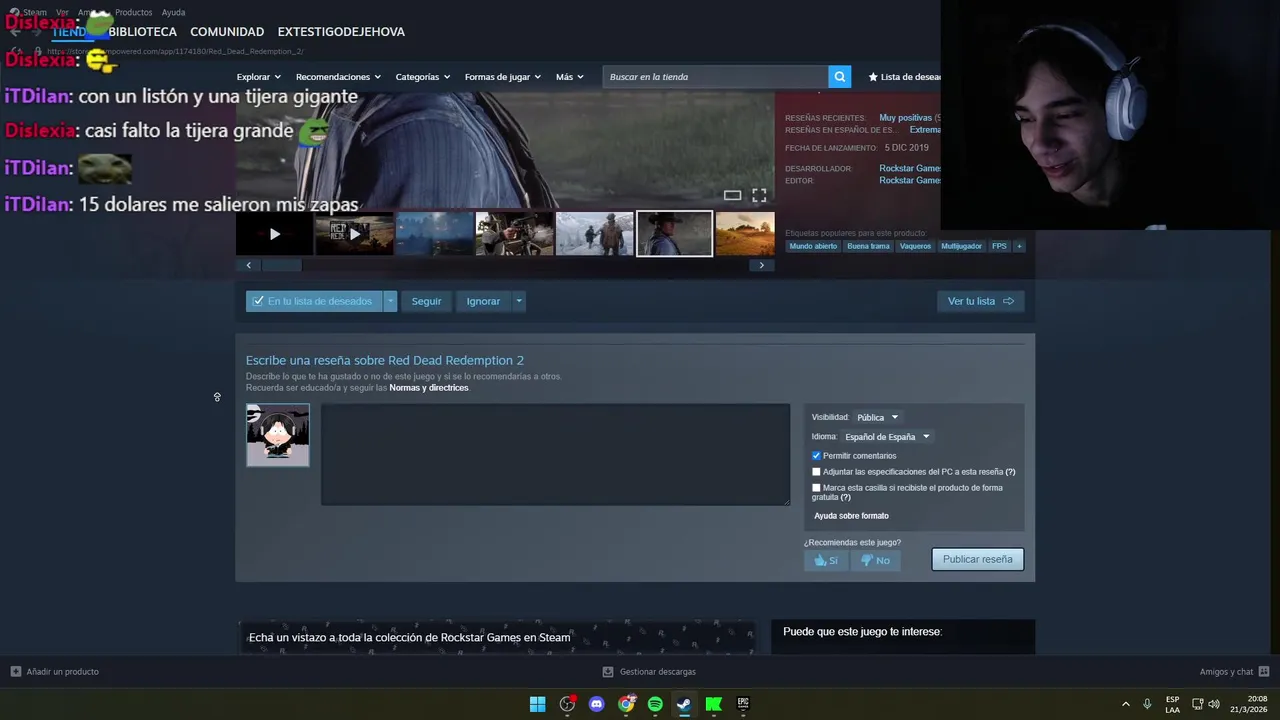Image resolution: width=1280 pixels, height=720 pixels.
Task: Open the Windows Start menu
Action: (537, 704)
